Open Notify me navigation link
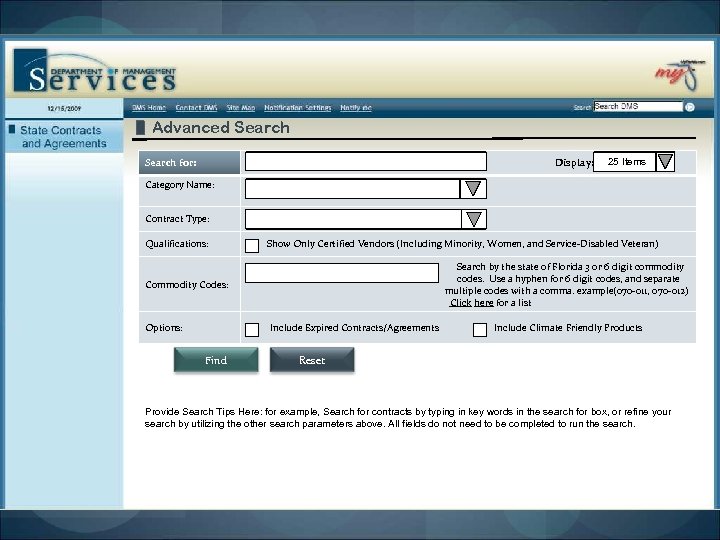720x540 pixels. [356, 107]
